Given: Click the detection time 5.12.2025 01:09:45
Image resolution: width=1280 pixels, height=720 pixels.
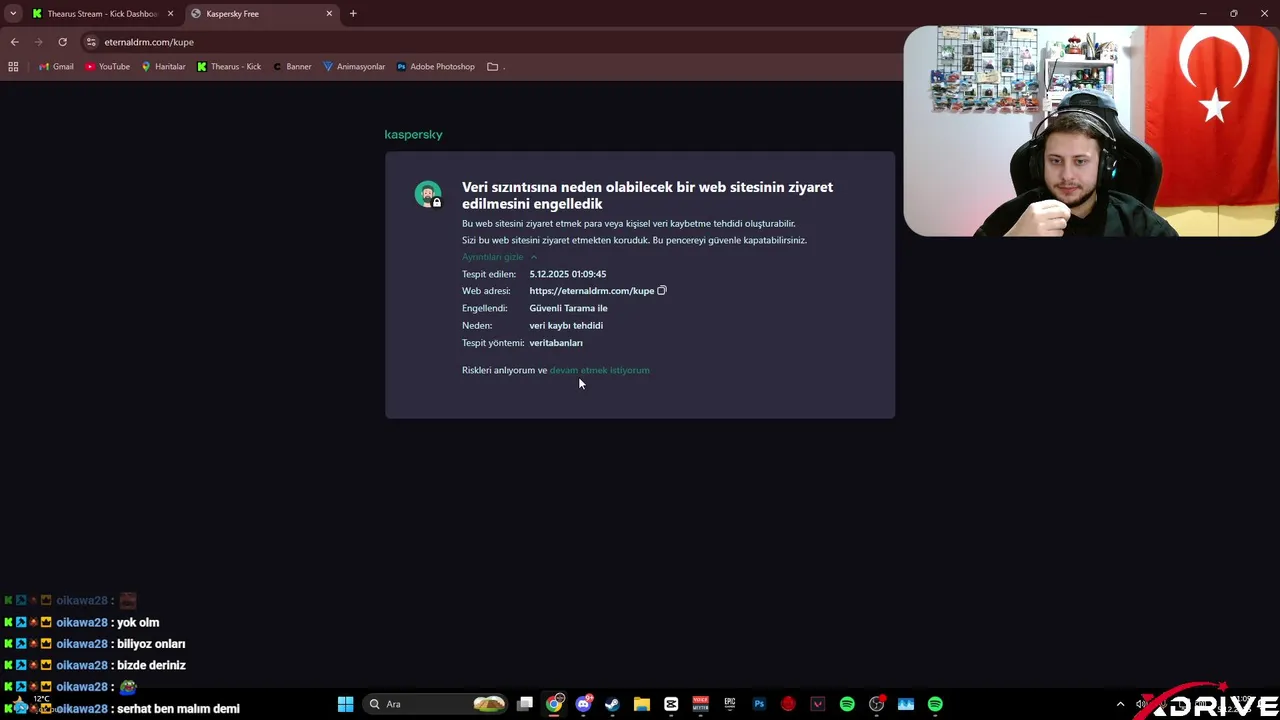Looking at the screenshot, I should [x=568, y=274].
